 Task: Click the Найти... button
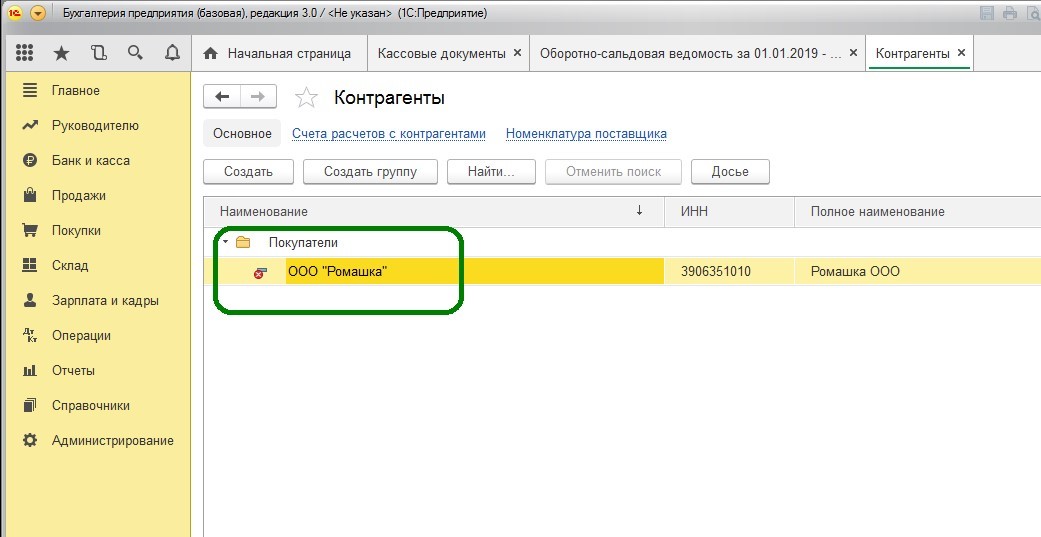(491, 171)
